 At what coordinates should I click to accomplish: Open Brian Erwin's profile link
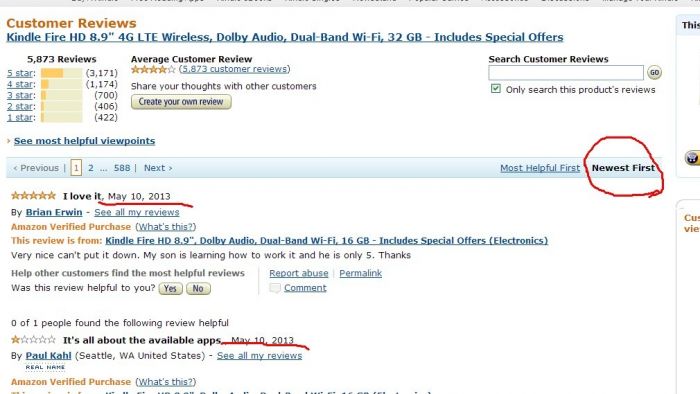pyautogui.click(x=54, y=212)
